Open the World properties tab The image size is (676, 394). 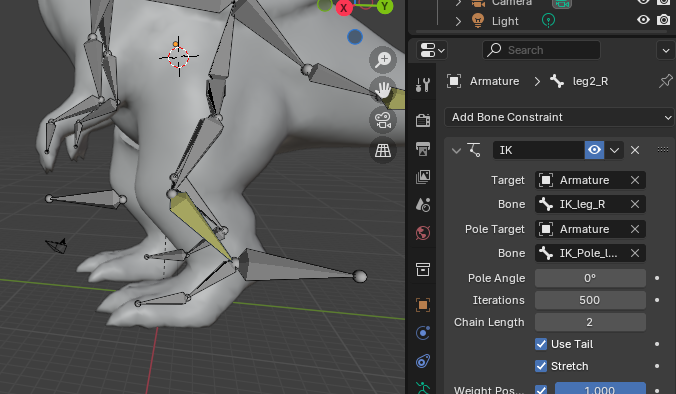point(423,233)
